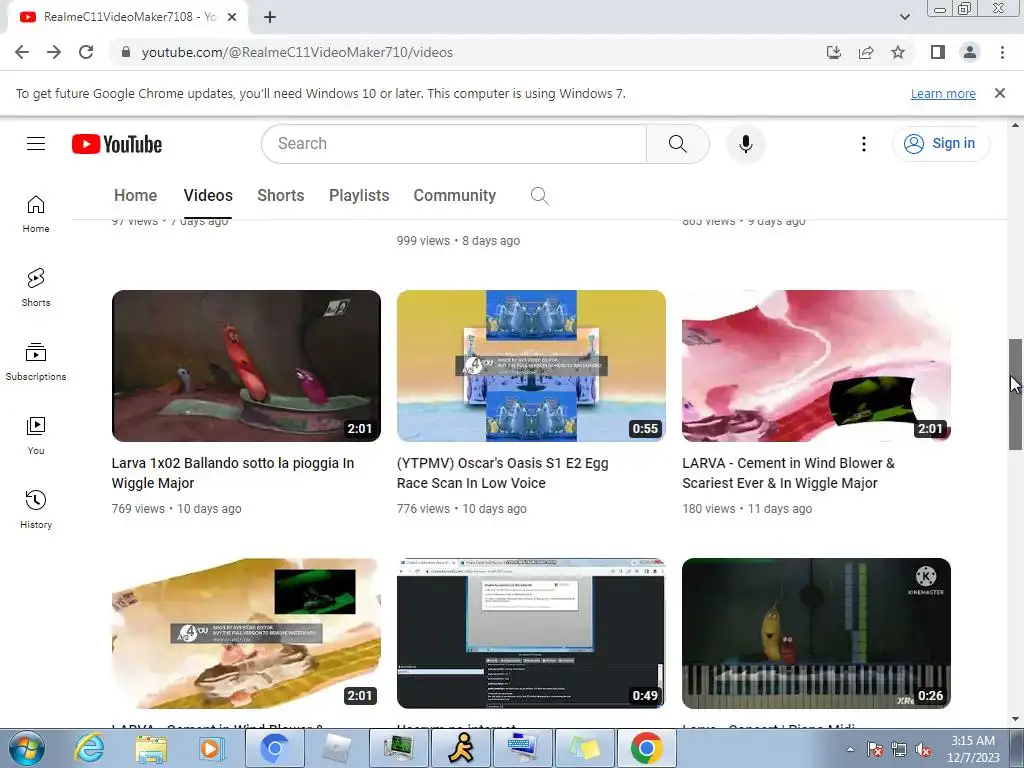Open a new browser tab
The image size is (1024, 768).
coord(270,17)
